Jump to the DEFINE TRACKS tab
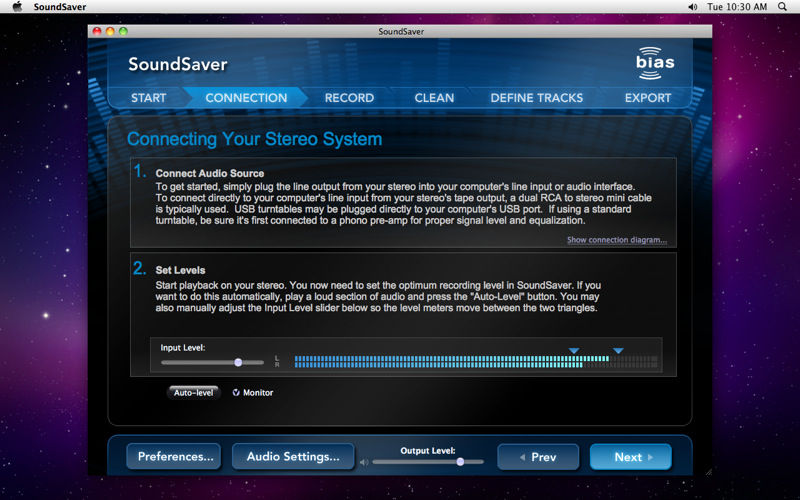 [x=537, y=98]
